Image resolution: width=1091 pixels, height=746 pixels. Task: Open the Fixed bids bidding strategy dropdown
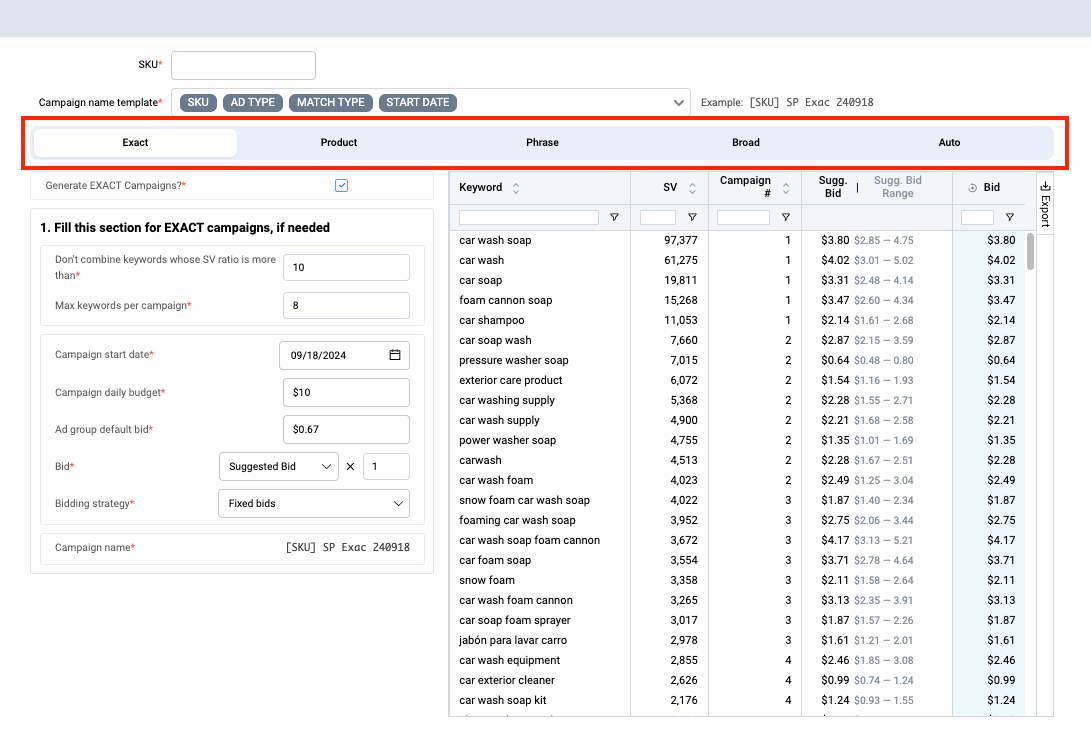tap(314, 503)
